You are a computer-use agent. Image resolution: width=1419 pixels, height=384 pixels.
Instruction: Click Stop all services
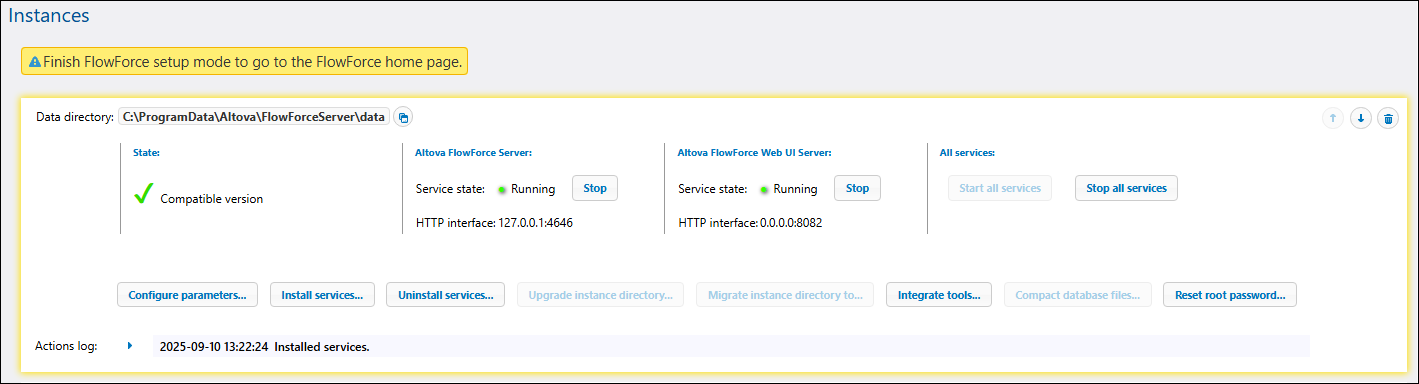(1126, 188)
